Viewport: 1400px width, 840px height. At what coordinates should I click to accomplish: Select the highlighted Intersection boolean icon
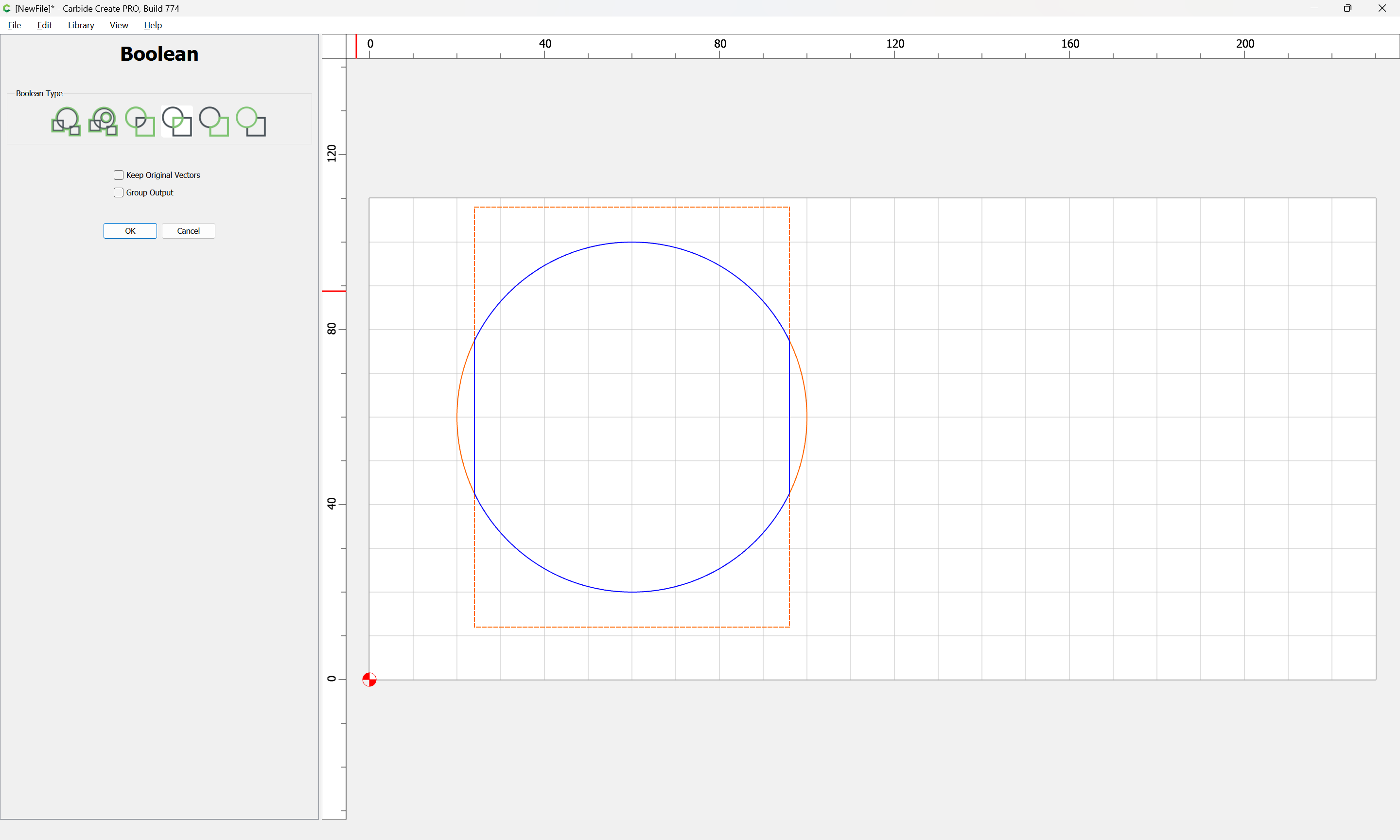point(177,121)
